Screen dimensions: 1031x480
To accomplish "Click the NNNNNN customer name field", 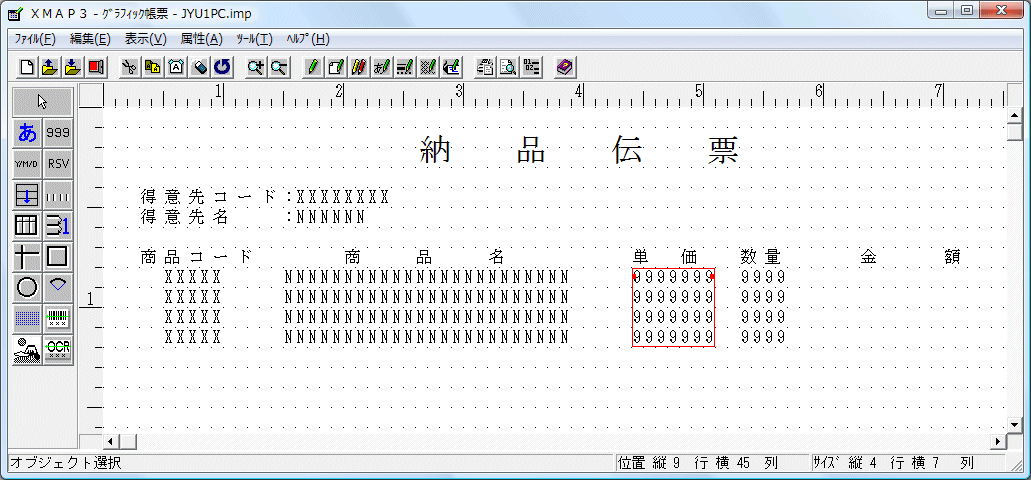I will coord(331,217).
